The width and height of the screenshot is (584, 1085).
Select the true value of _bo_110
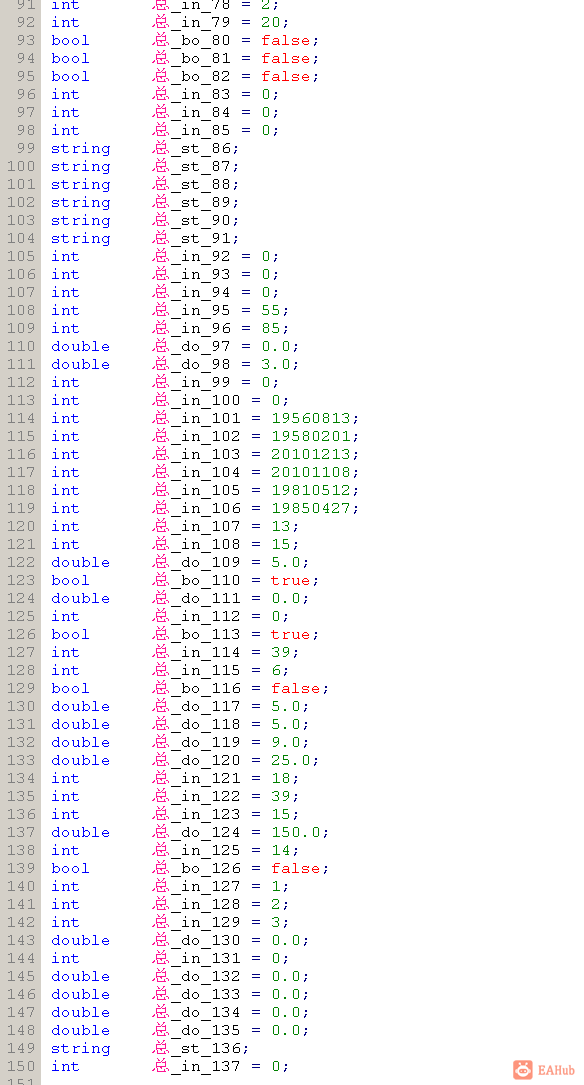[291, 580]
